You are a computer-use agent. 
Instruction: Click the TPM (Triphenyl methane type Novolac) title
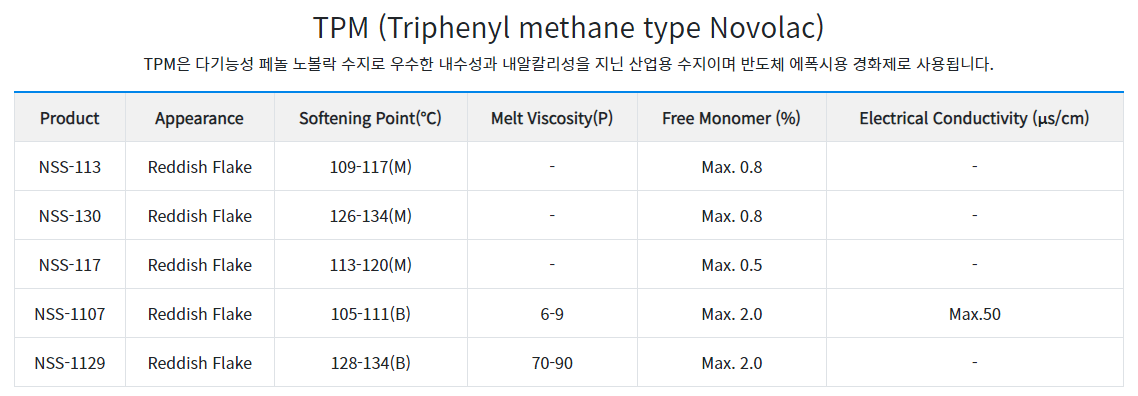pyautogui.click(x=569, y=28)
